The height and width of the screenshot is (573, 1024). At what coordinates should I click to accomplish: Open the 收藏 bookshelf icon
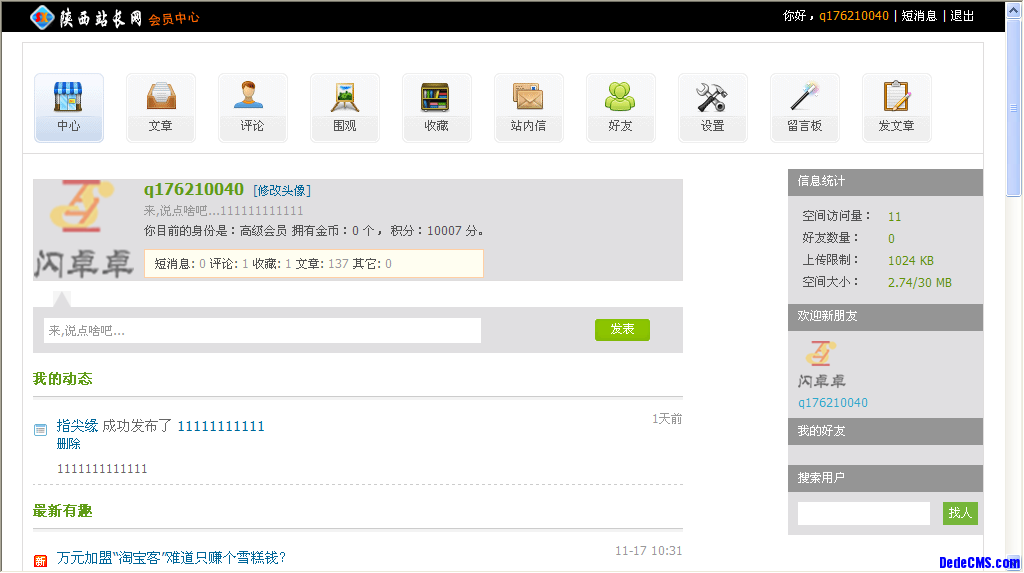(x=436, y=108)
